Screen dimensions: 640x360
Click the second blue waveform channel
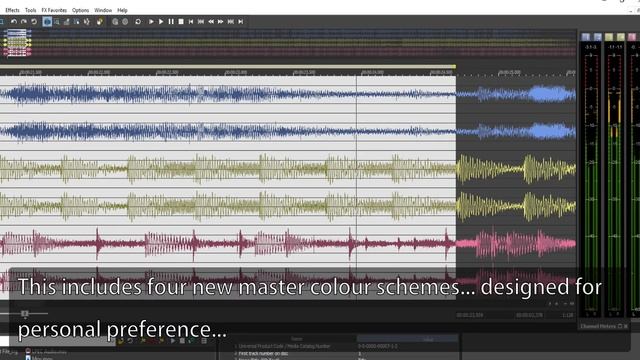(x=288, y=131)
